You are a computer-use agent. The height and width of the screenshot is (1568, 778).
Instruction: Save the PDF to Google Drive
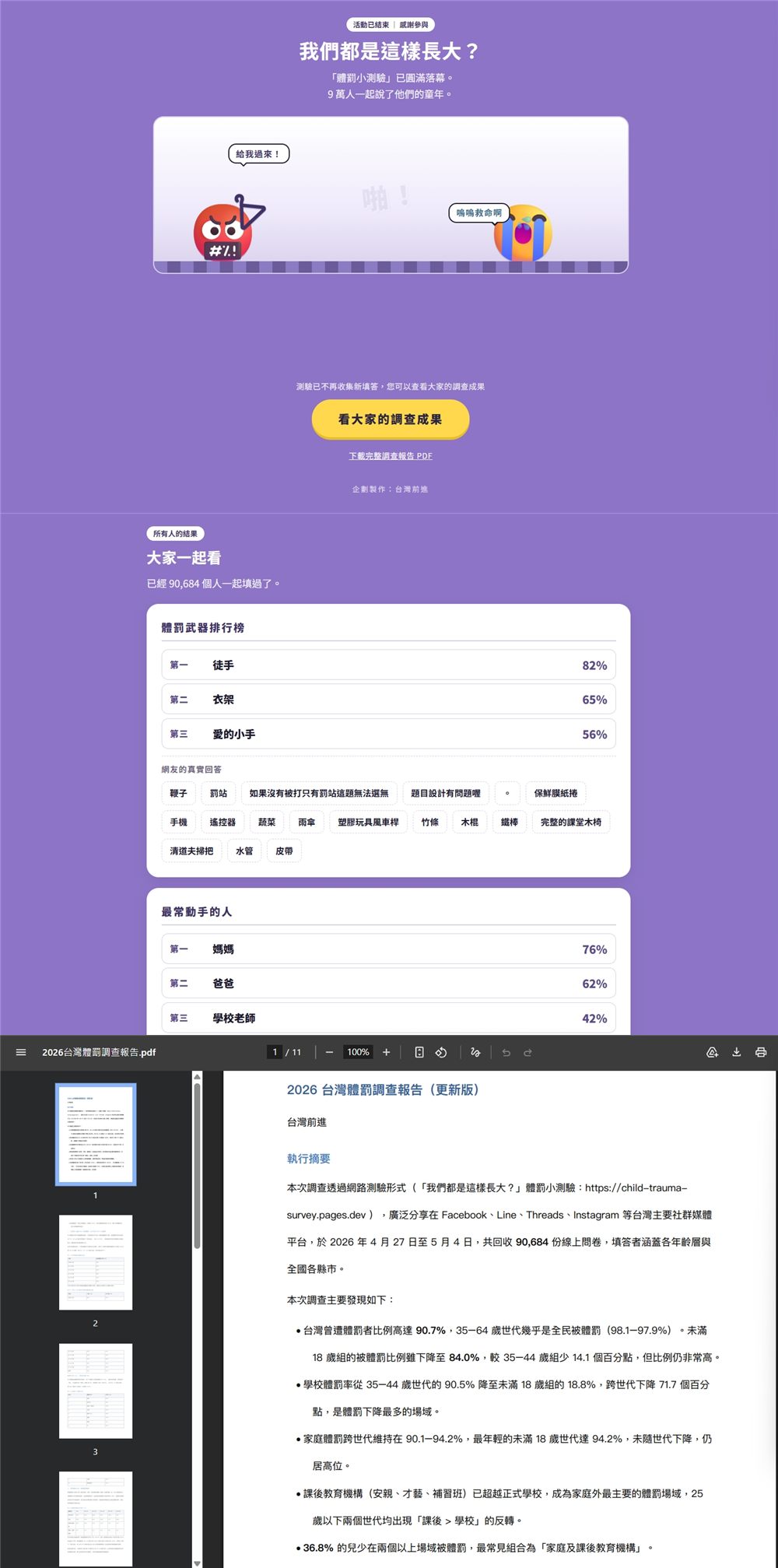click(712, 1052)
